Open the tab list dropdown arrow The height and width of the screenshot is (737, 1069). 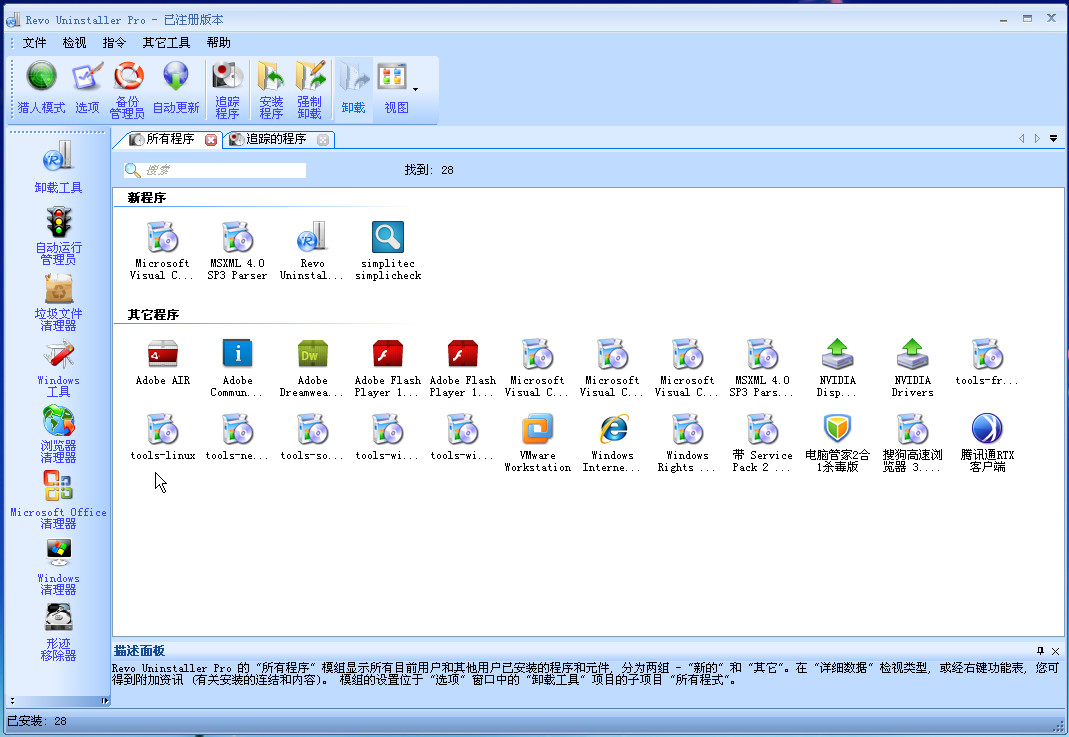pos(1053,138)
